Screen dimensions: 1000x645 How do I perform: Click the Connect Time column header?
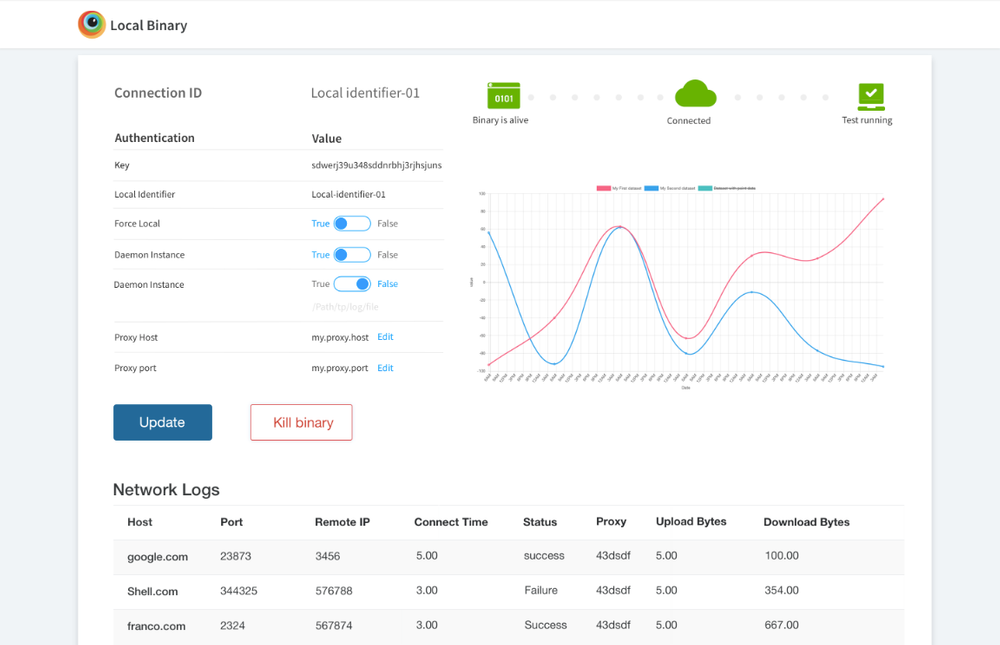[451, 522]
